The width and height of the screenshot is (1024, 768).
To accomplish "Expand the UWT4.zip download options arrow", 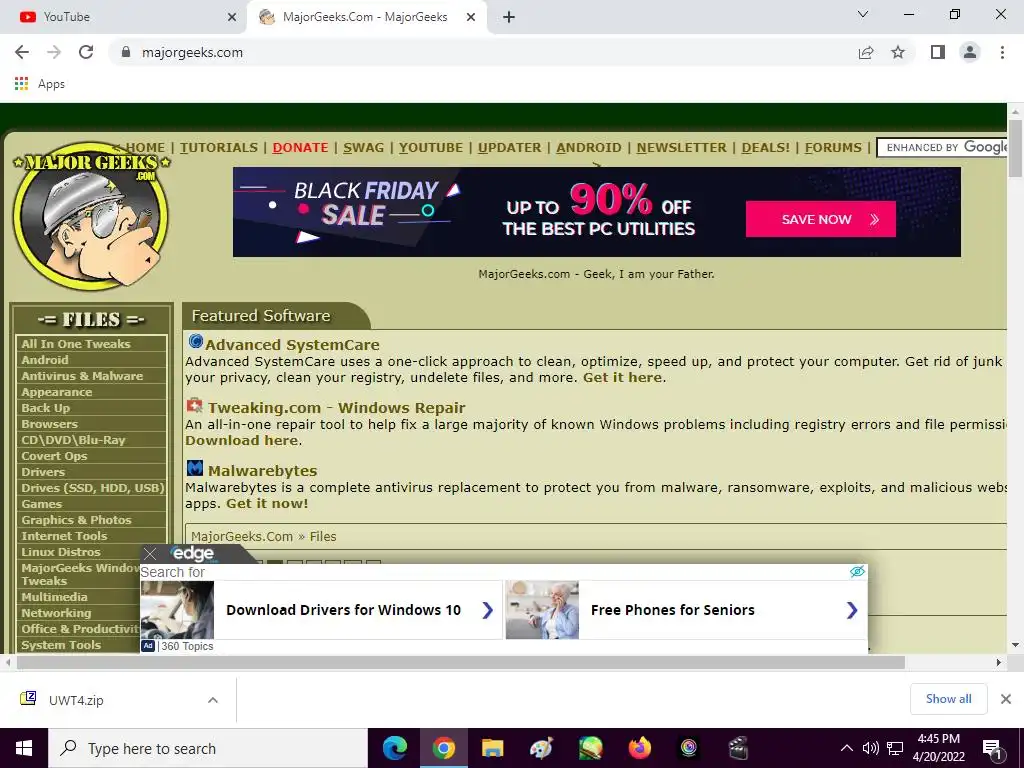I will [213, 700].
